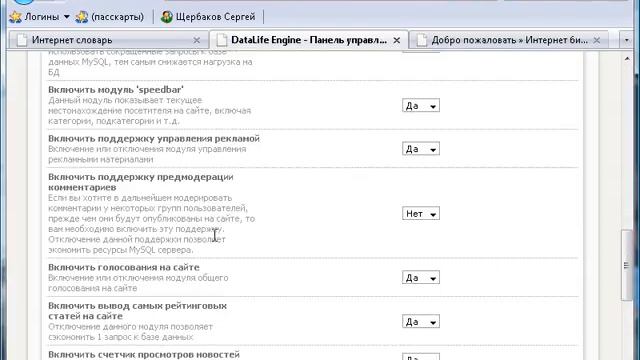The height and width of the screenshot is (360, 640).
Task: Click the heading Включить поддержку предмодерации комментариев
Action: (141, 182)
